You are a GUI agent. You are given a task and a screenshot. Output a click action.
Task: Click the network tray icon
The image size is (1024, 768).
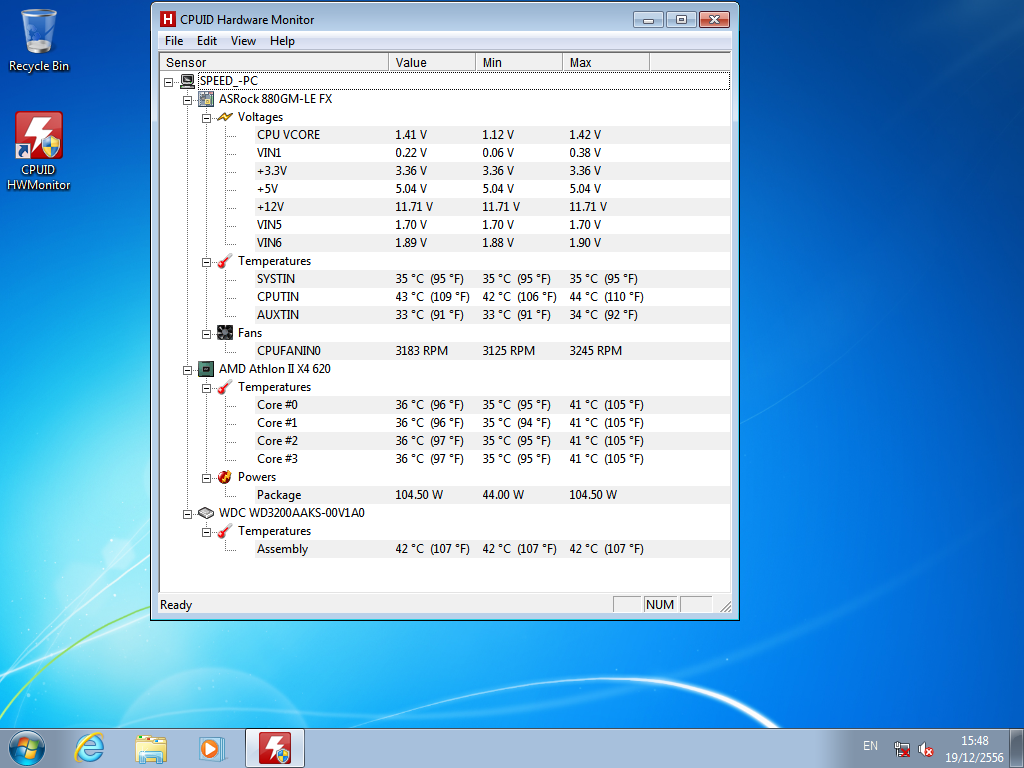[x=902, y=748]
